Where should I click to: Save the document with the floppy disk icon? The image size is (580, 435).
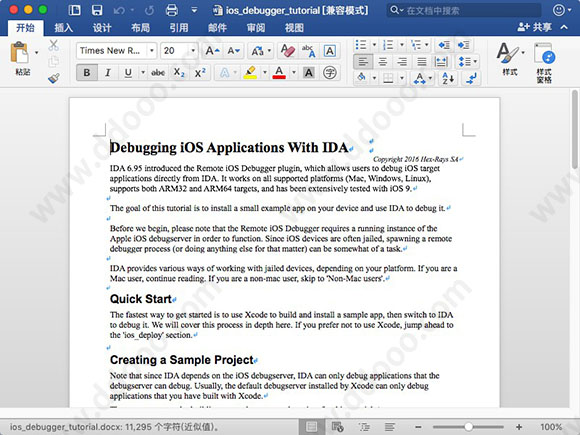point(97,10)
